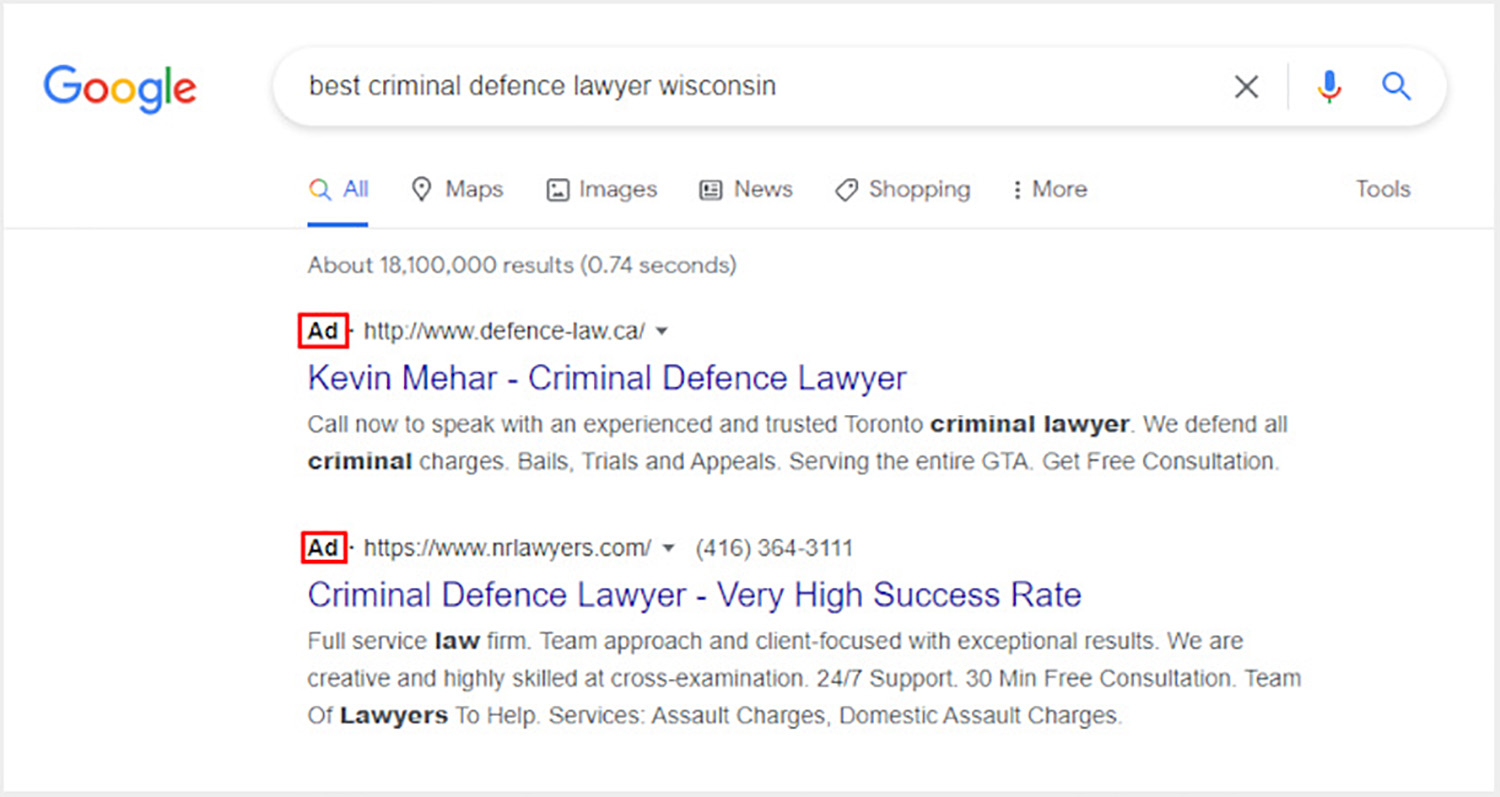Open Images search via its icon
This screenshot has width=1500, height=797.
(x=557, y=189)
